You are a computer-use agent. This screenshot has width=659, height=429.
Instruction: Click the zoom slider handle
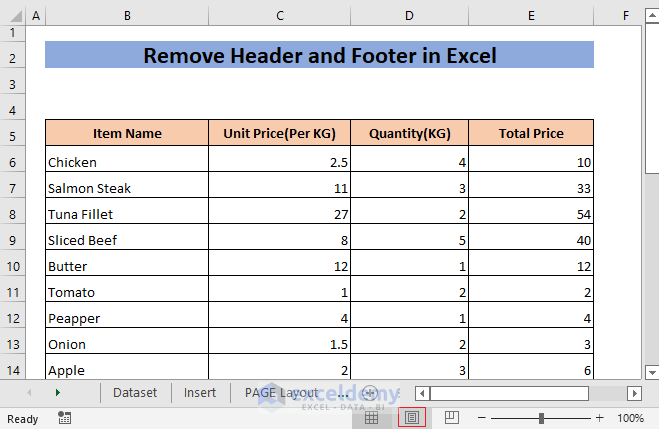coord(541,418)
